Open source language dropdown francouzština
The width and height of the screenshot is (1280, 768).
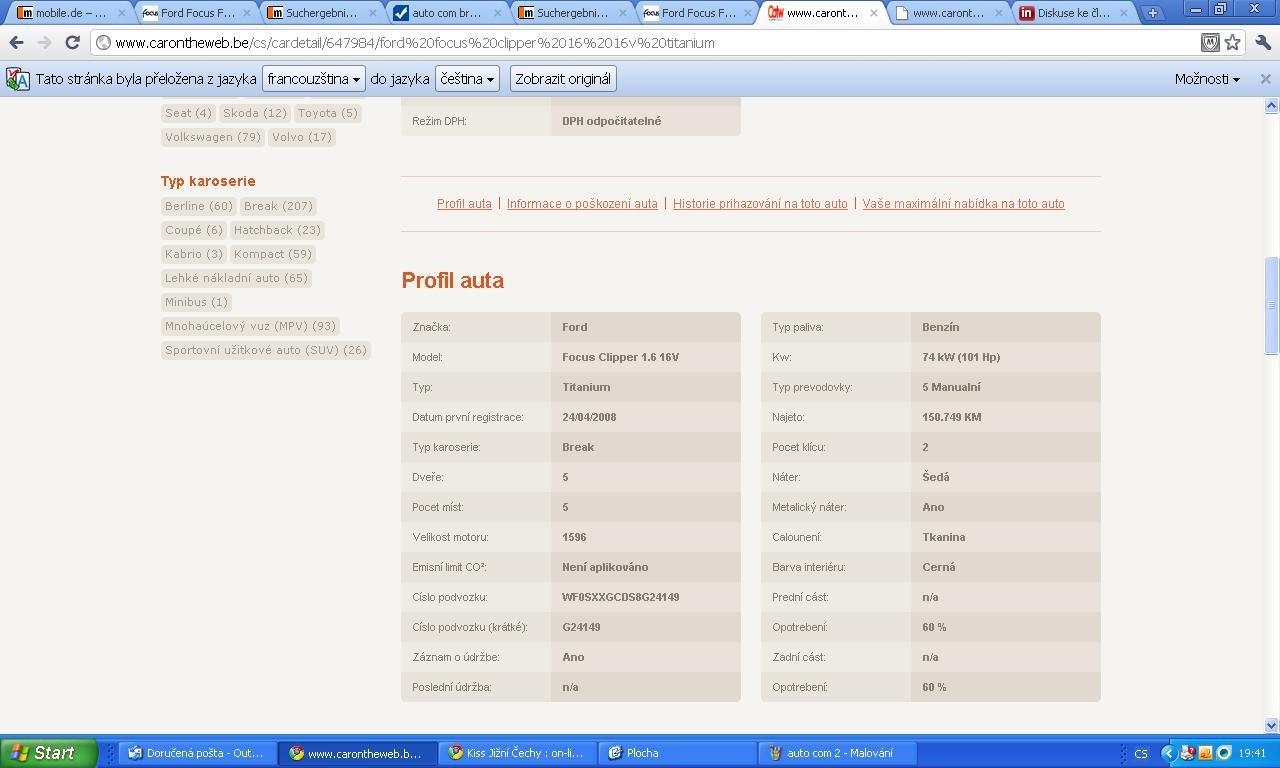click(x=314, y=79)
